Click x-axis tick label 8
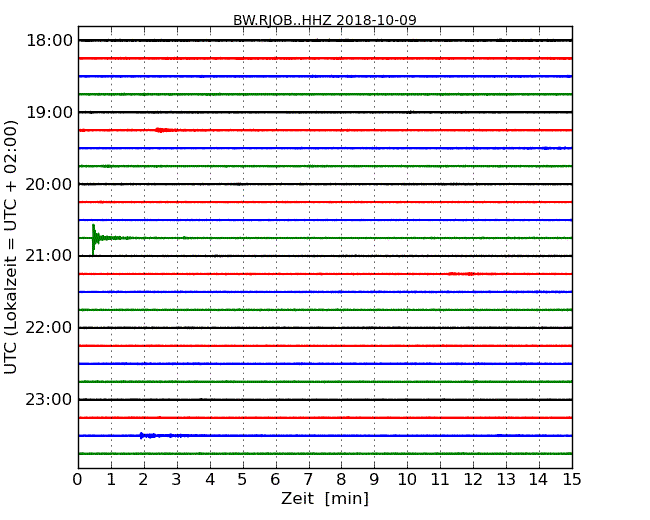This screenshot has width=650, height=520. pyautogui.click(x=341, y=479)
